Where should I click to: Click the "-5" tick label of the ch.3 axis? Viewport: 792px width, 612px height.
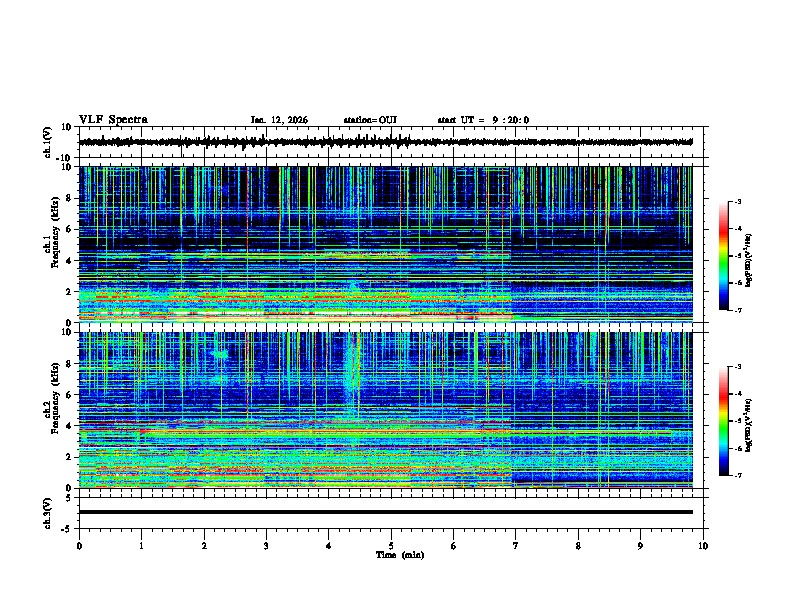(67, 529)
